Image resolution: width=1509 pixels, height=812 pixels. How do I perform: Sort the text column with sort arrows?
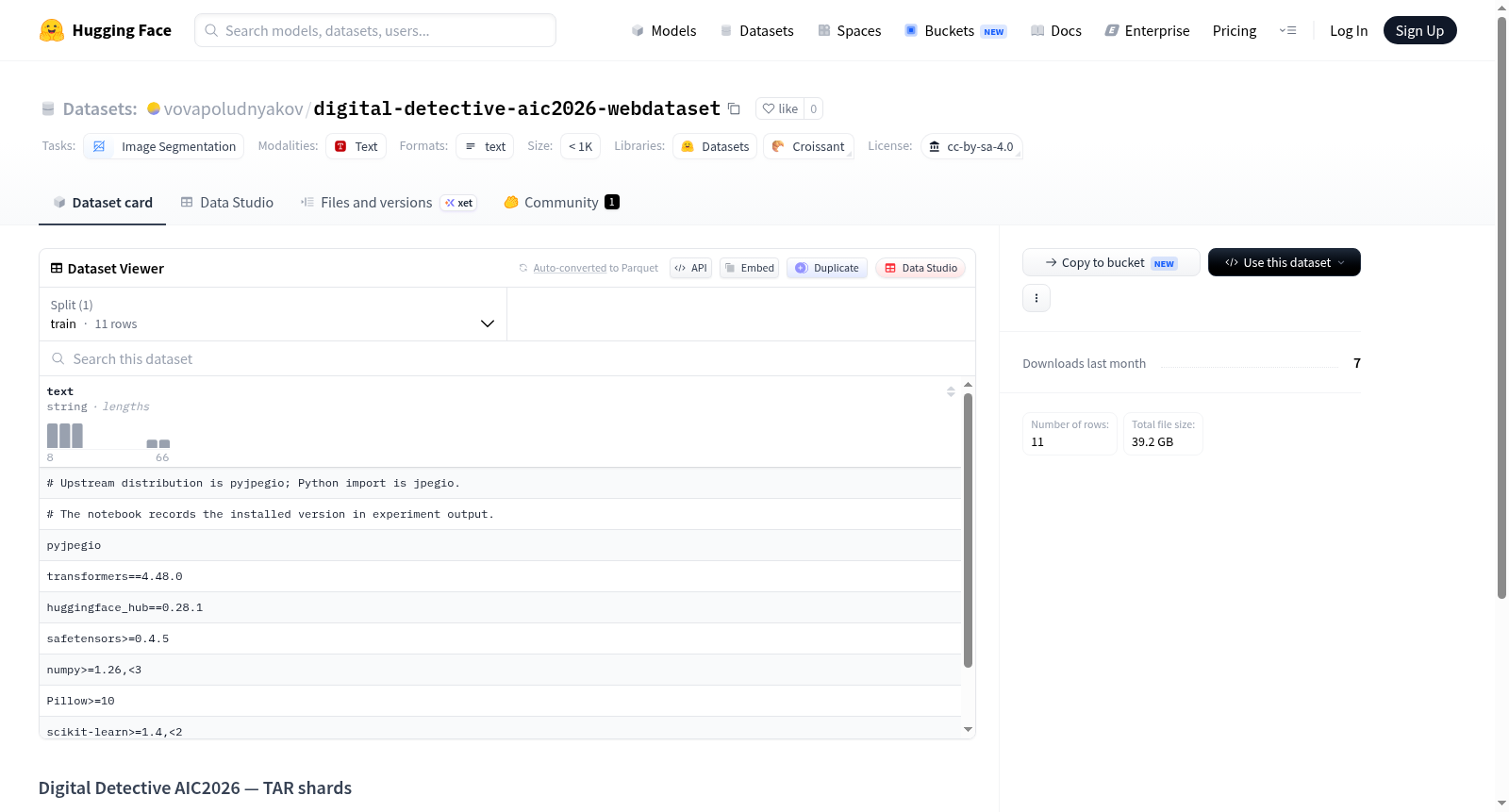pyautogui.click(x=951, y=391)
